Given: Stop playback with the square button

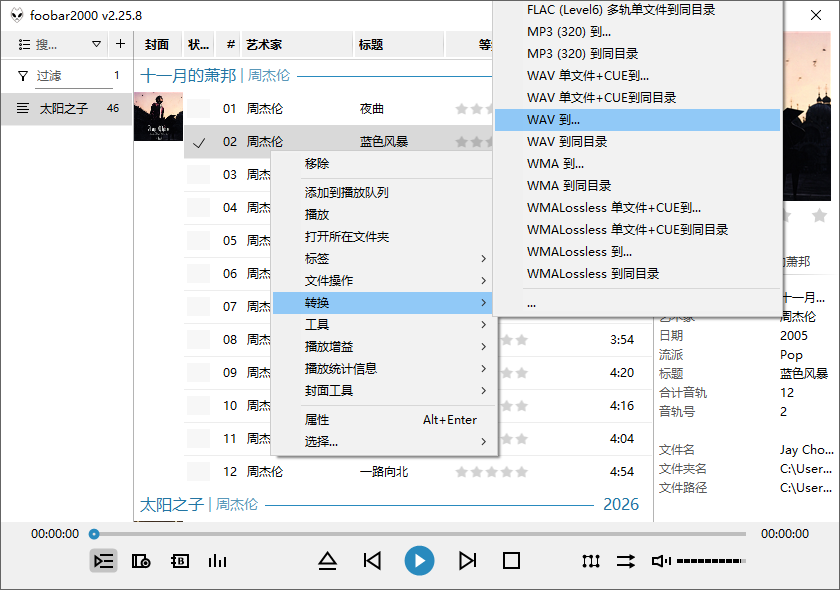Looking at the screenshot, I should (511, 561).
